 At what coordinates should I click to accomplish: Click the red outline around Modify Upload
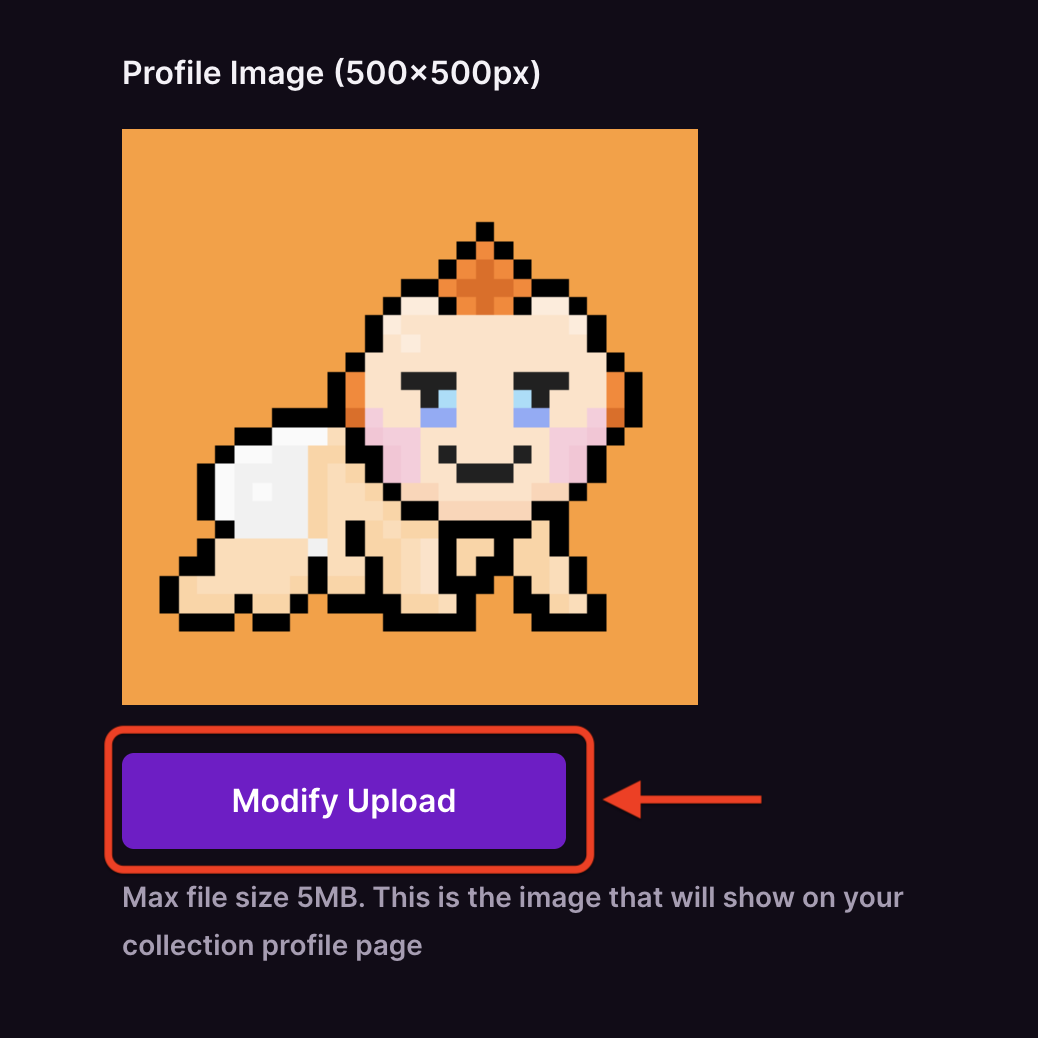pyautogui.click(x=349, y=729)
